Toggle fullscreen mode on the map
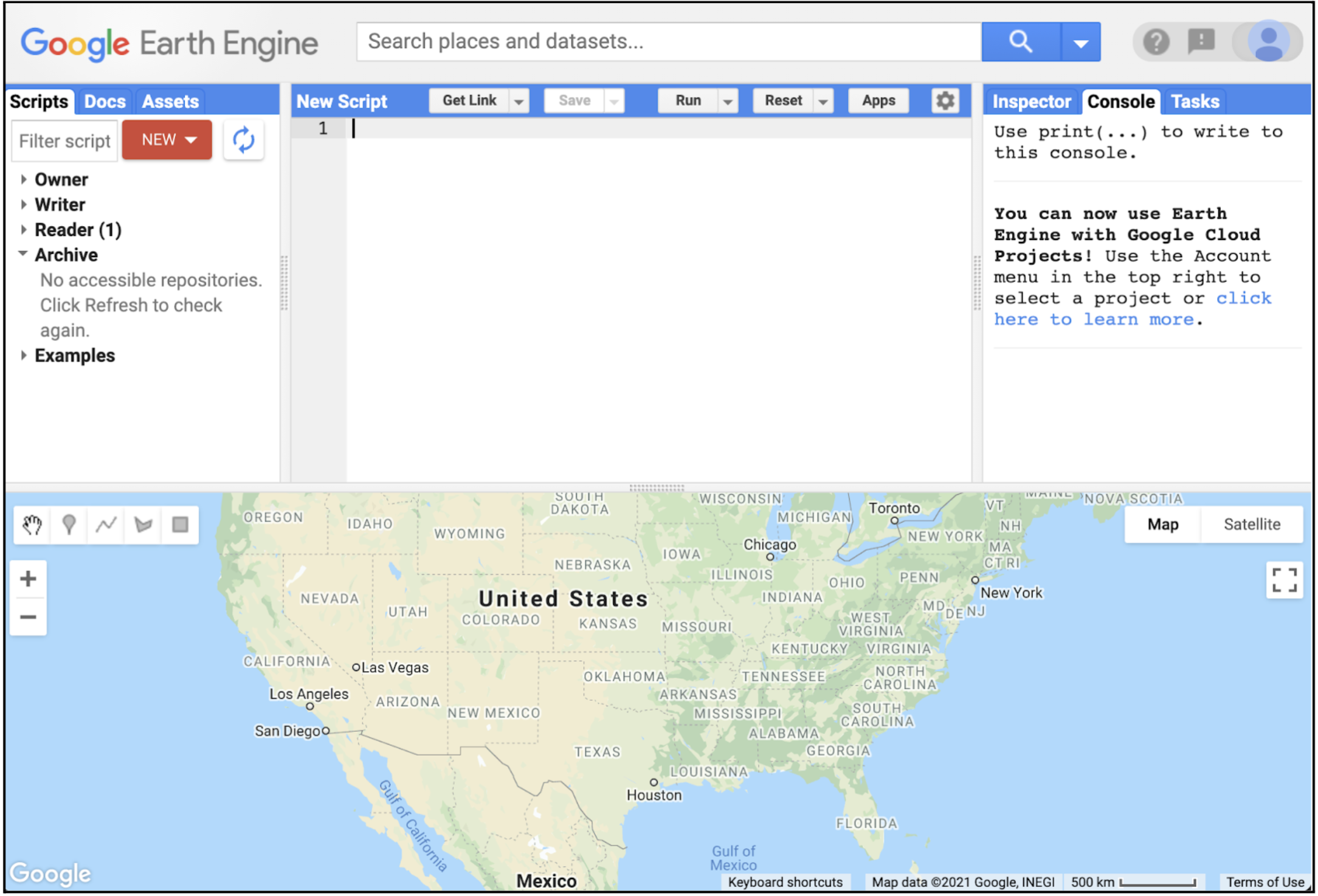Image resolution: width=1318 pixels, height=896 pixels. click(1285, 581)
